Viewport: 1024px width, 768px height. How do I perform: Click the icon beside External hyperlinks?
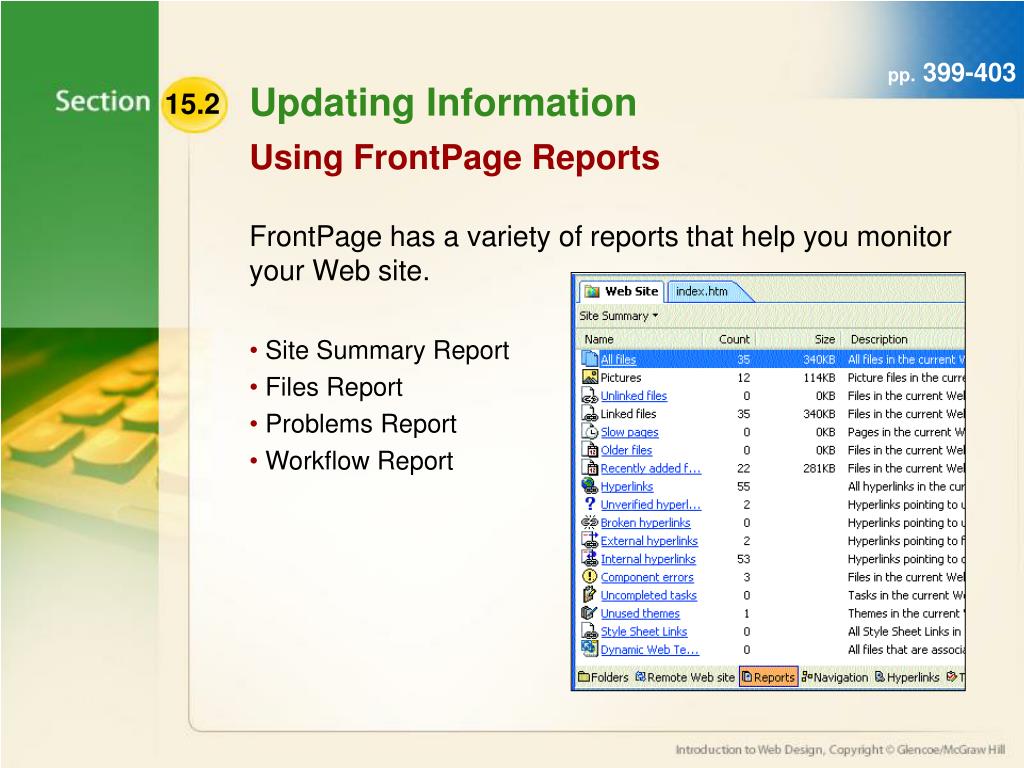[590, 541]
